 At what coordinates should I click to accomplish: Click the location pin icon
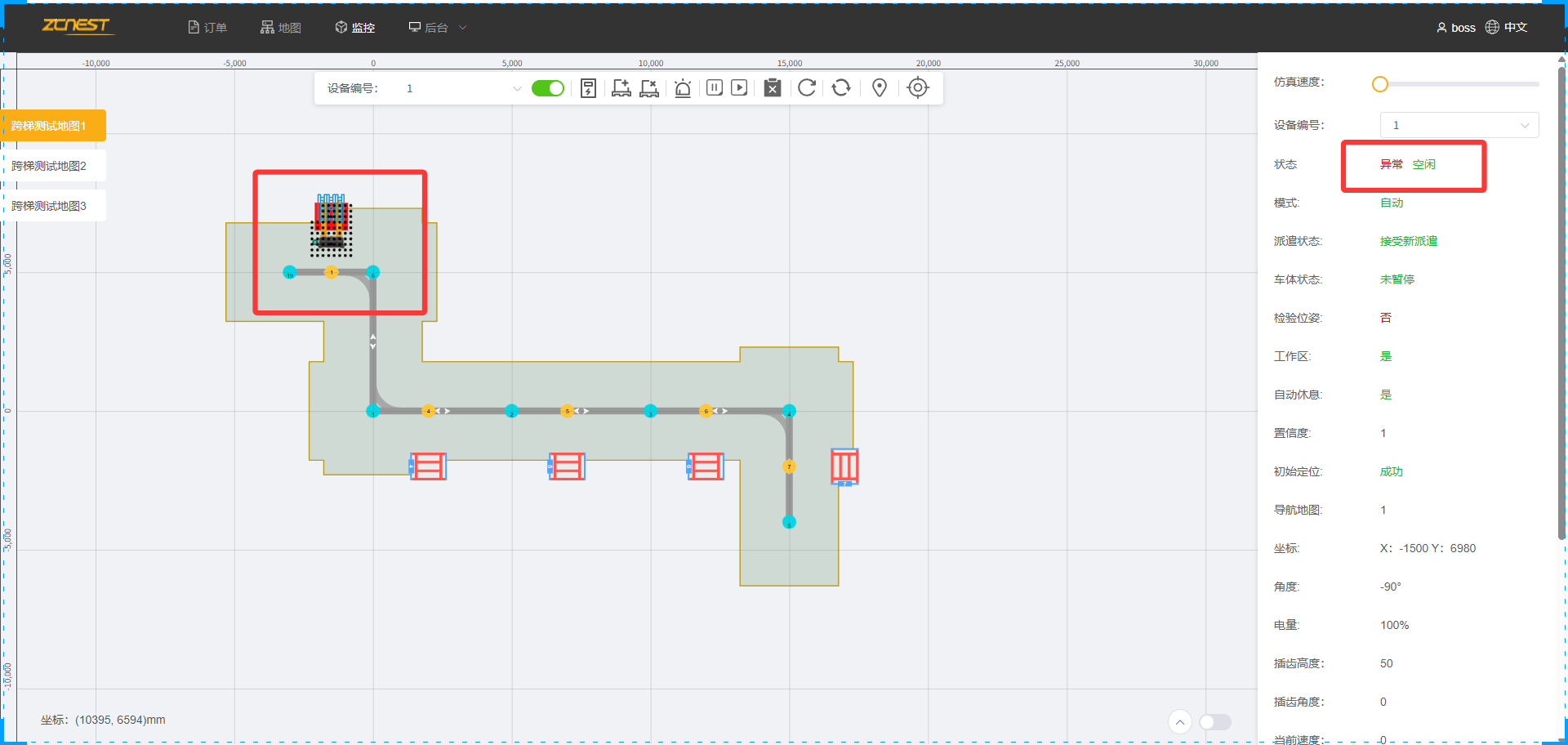pyautogui.click(x=880, y=88)
